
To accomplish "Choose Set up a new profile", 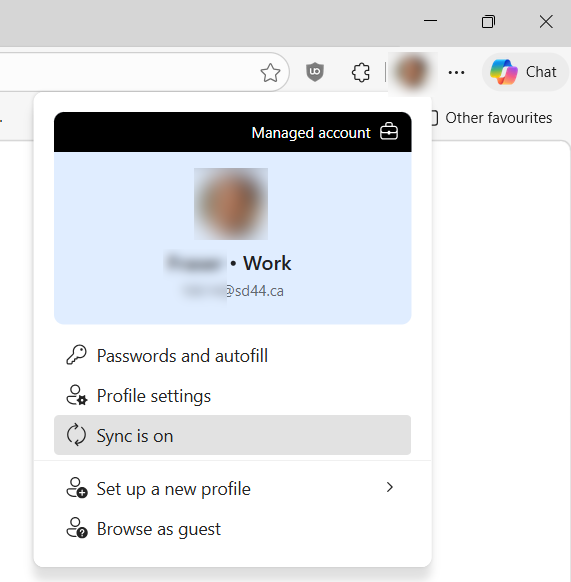I will (x=232, y=488).
